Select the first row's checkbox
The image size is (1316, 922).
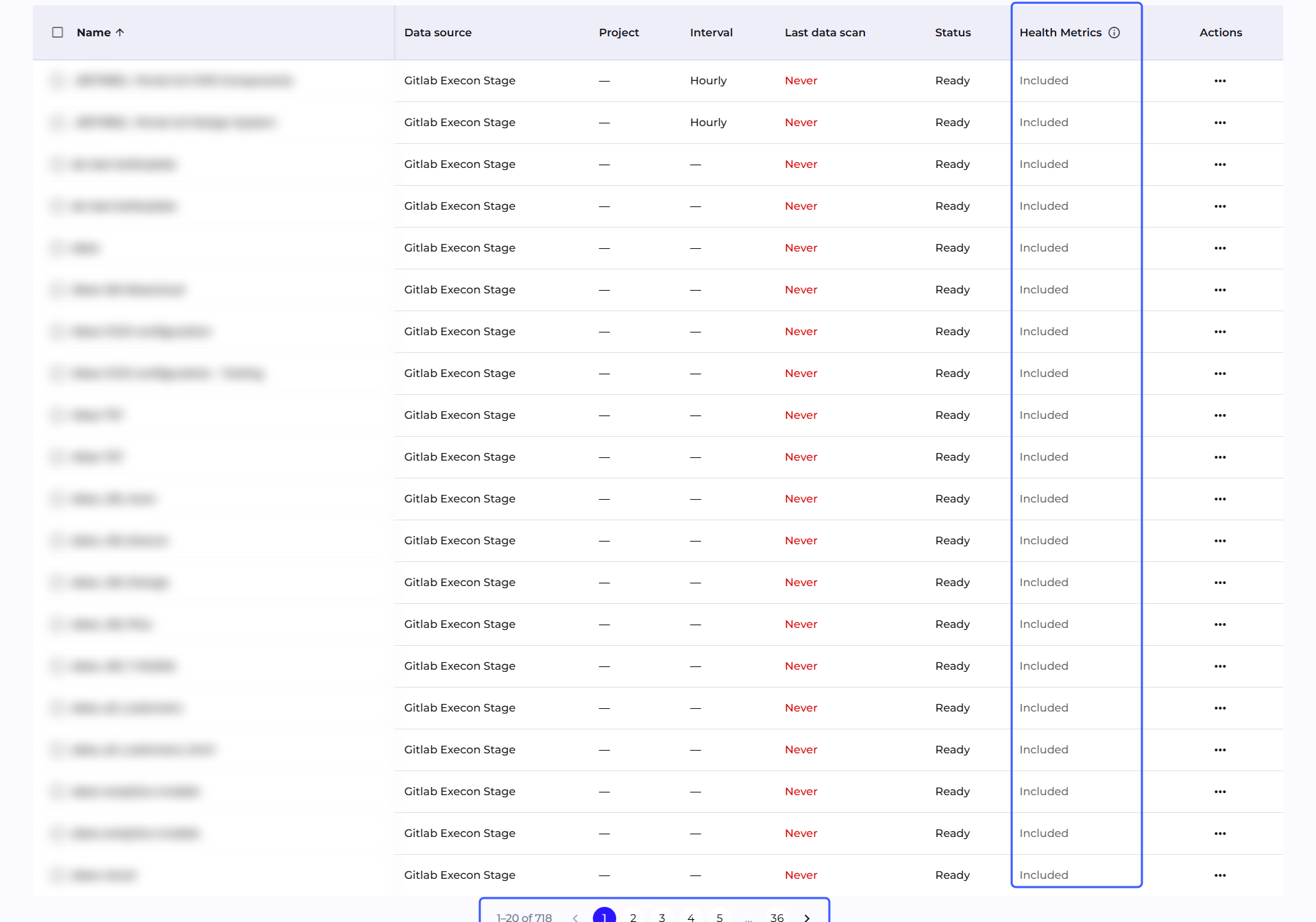[x=58, y=81]
